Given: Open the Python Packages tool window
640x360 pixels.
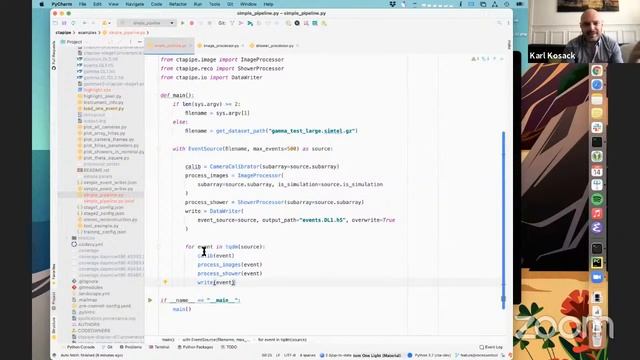Looking at the screenshot, I should click(x=196, y=347).
